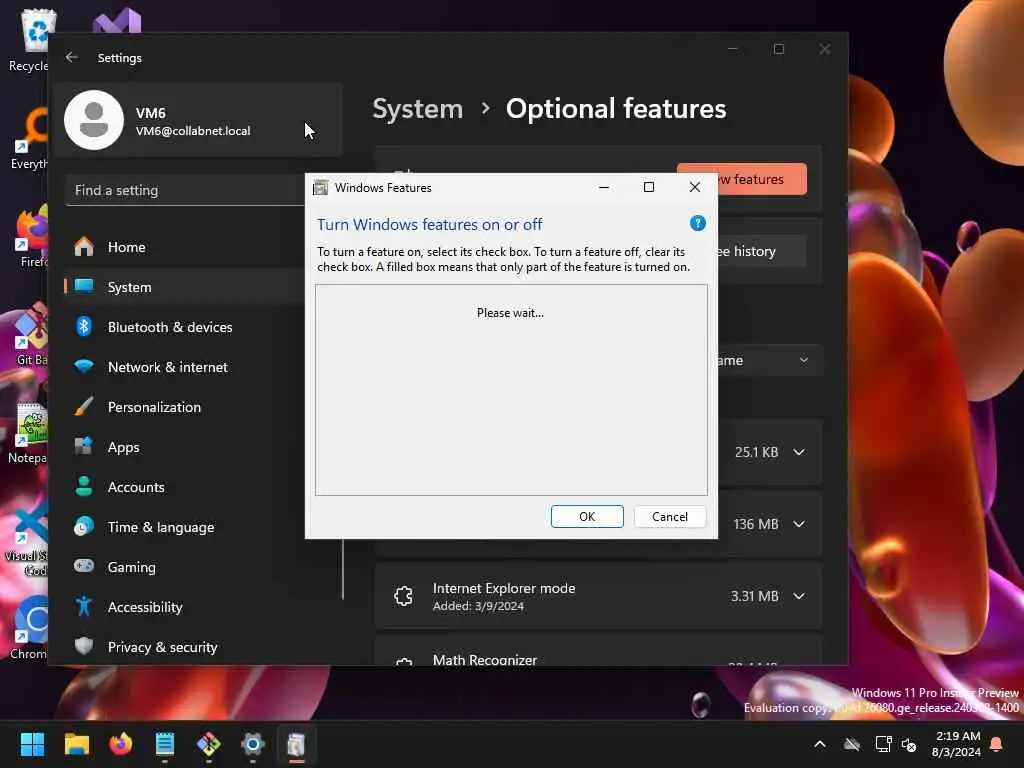Open the notification bell icon

pos(997,744)
